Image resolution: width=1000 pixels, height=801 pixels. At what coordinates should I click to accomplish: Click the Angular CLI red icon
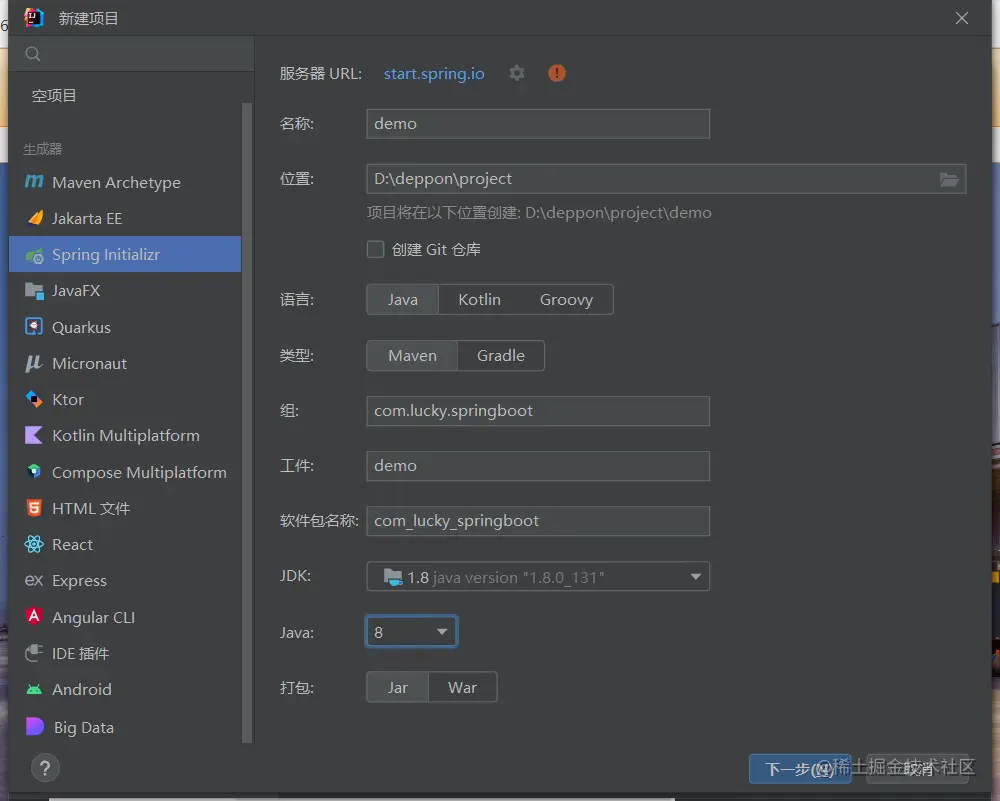[34, 616]
